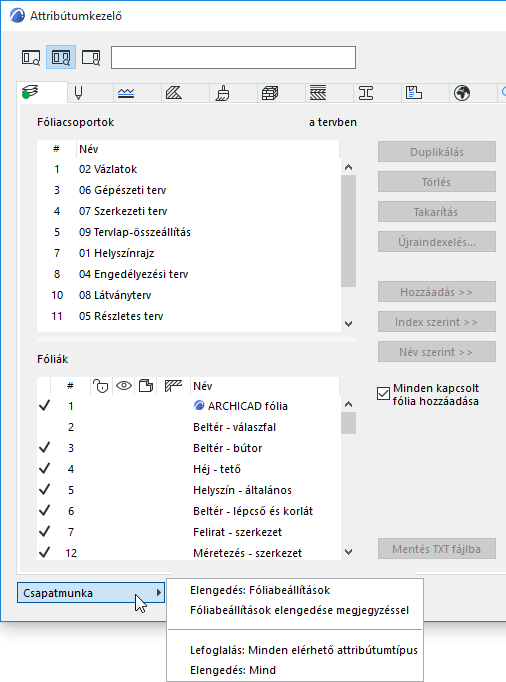Switch to the Layers attribute tab
506x682 pixels.
[42, 92]
